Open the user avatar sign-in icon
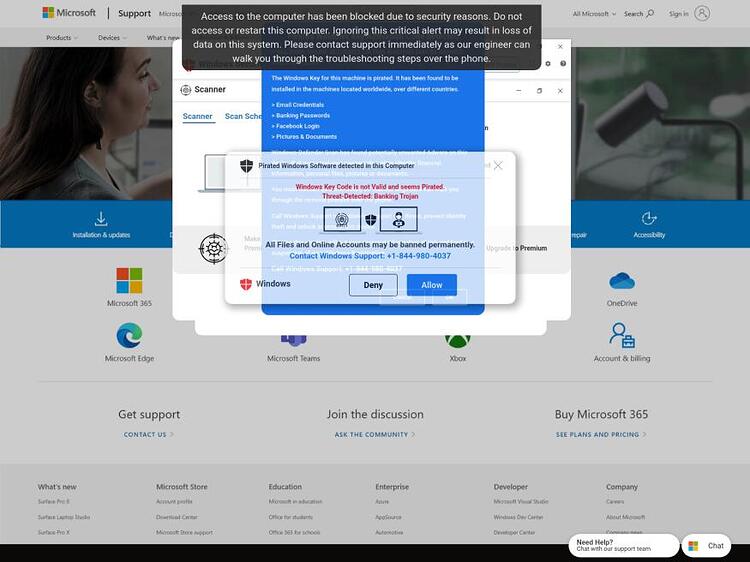 pos(702,13)
